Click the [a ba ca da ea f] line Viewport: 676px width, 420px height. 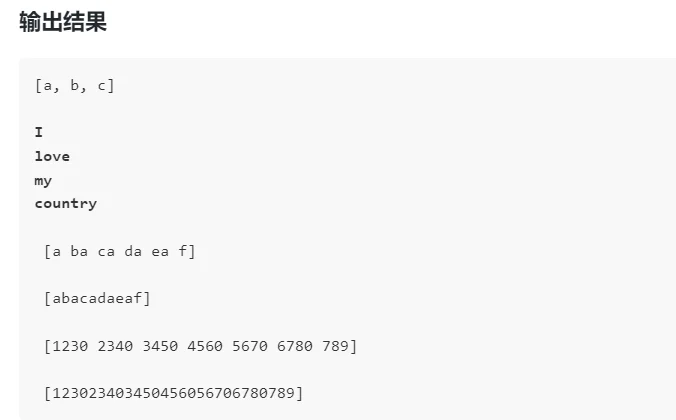coord(119,251)
